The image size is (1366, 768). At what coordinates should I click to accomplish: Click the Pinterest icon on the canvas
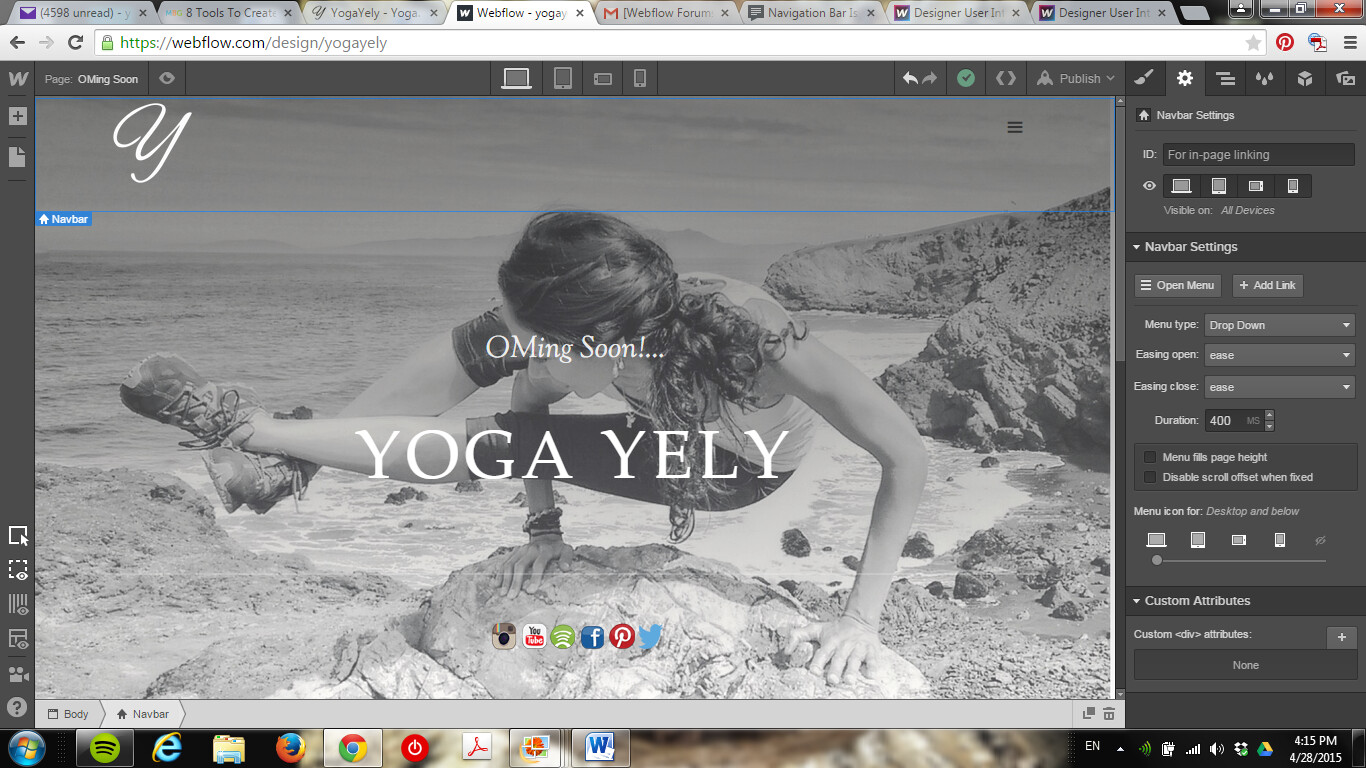tap(622, 636)
